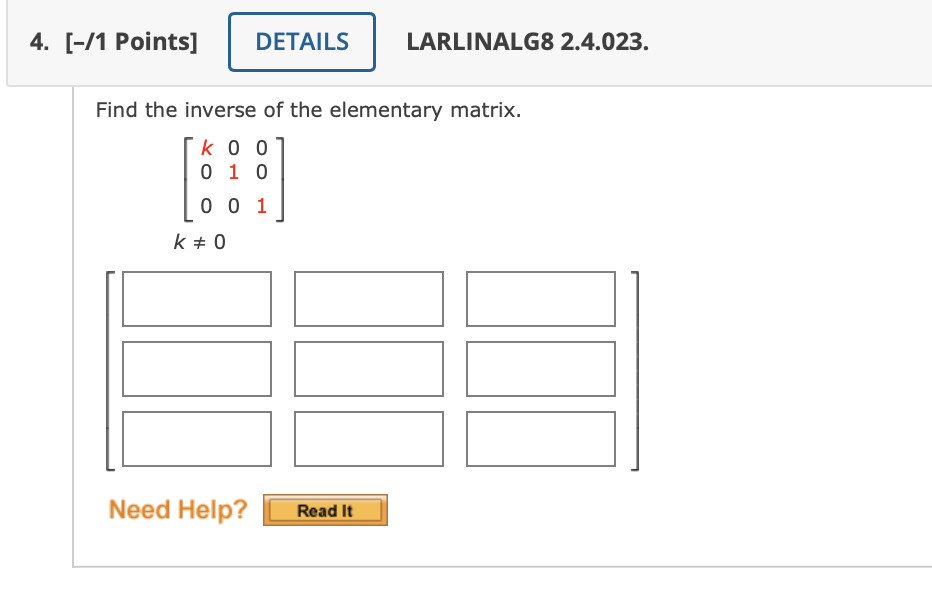Image resolution: width=932 pixels, height=610 pixels.
Task: Click the k ≠ 0 condition text
Action: tap(199, 242)
